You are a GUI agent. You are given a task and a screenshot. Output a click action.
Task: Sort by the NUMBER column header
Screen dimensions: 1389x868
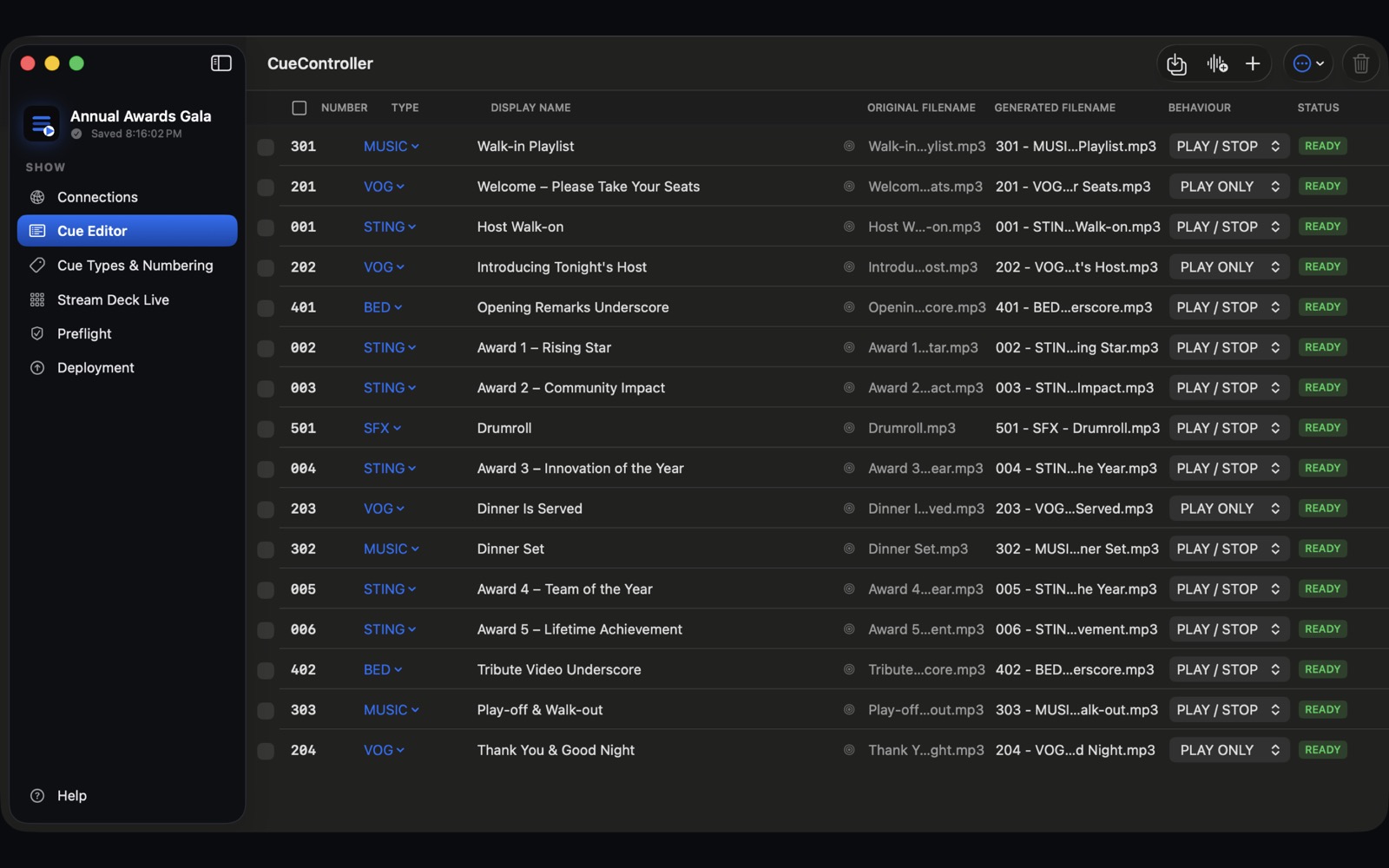(x=344, y=108)
